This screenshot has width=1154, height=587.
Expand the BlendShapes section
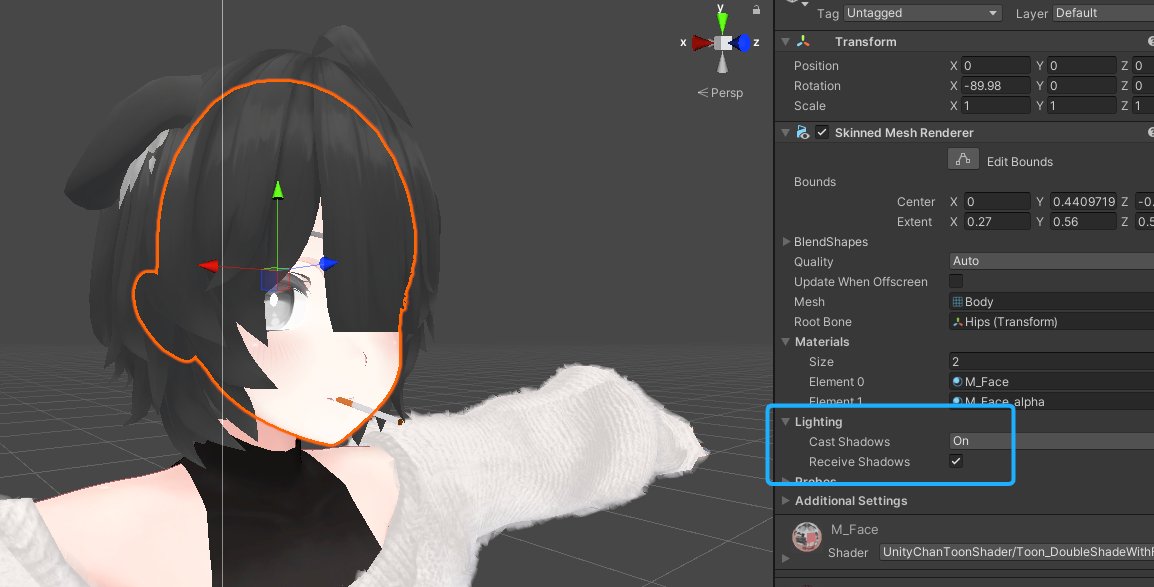pos(786,241)
